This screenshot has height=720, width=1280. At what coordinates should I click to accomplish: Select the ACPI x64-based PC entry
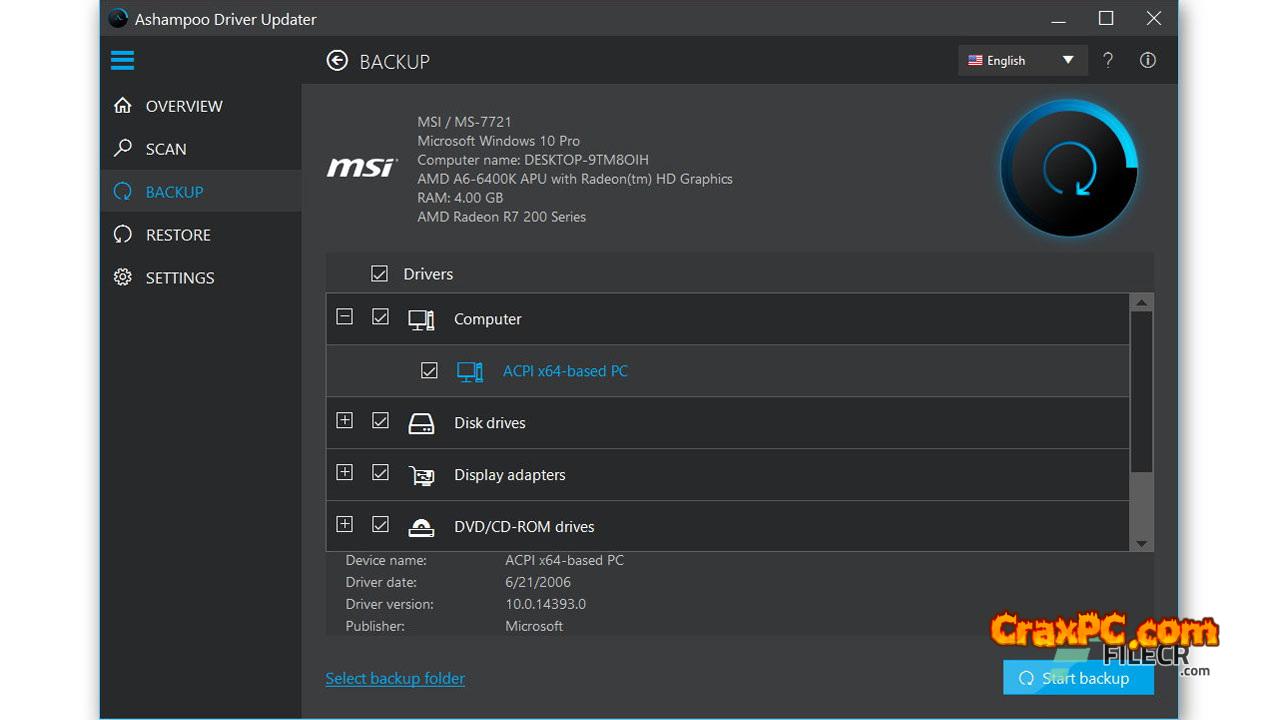click(x=565, y=371)
